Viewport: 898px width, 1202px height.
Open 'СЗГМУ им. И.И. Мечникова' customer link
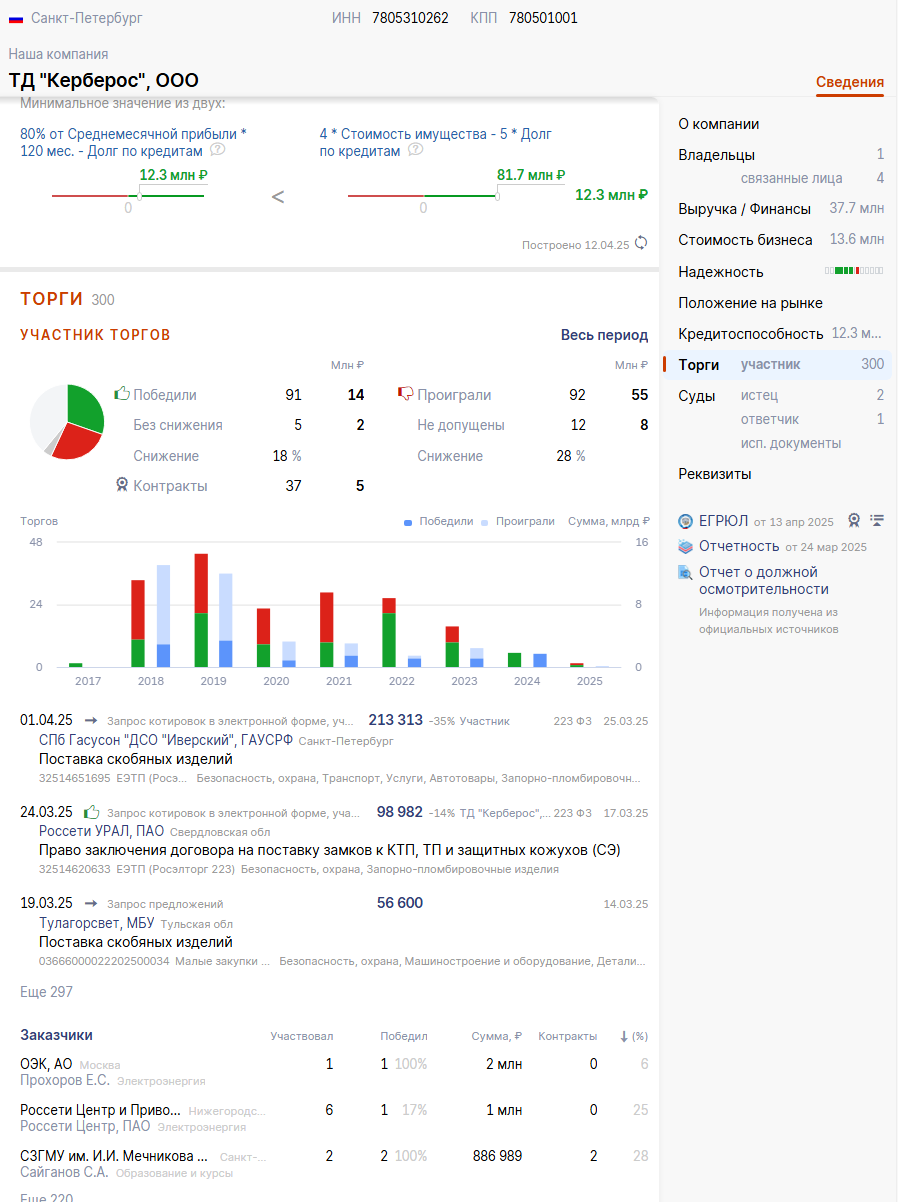114,1155
